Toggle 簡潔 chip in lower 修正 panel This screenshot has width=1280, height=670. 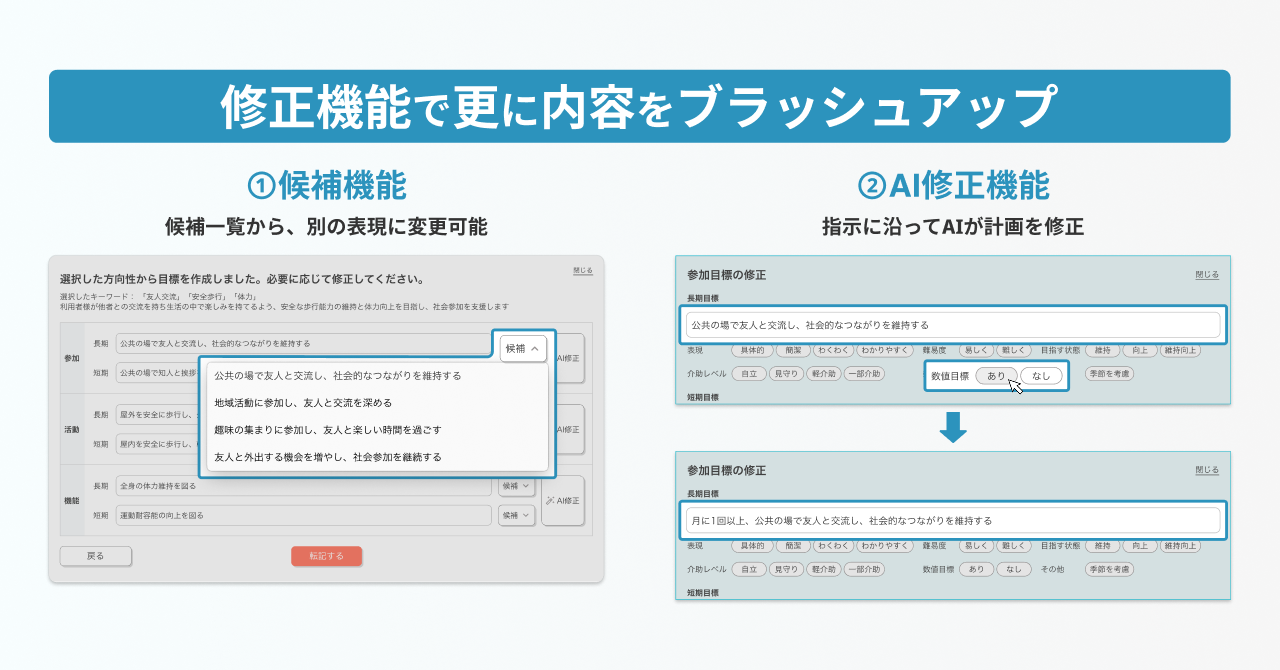point(793,546)
